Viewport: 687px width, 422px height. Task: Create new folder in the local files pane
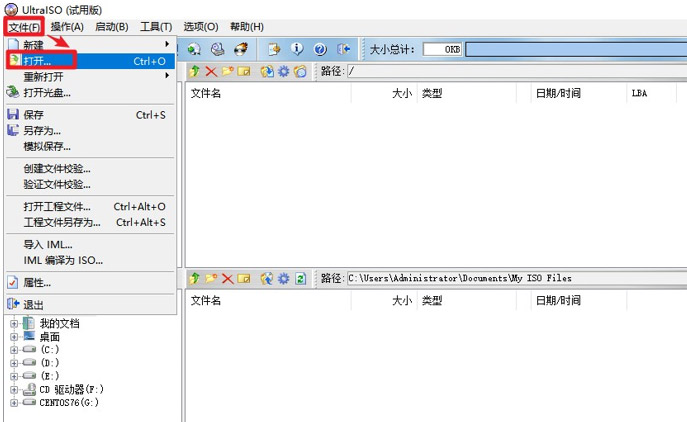click(x=211, y=278)
